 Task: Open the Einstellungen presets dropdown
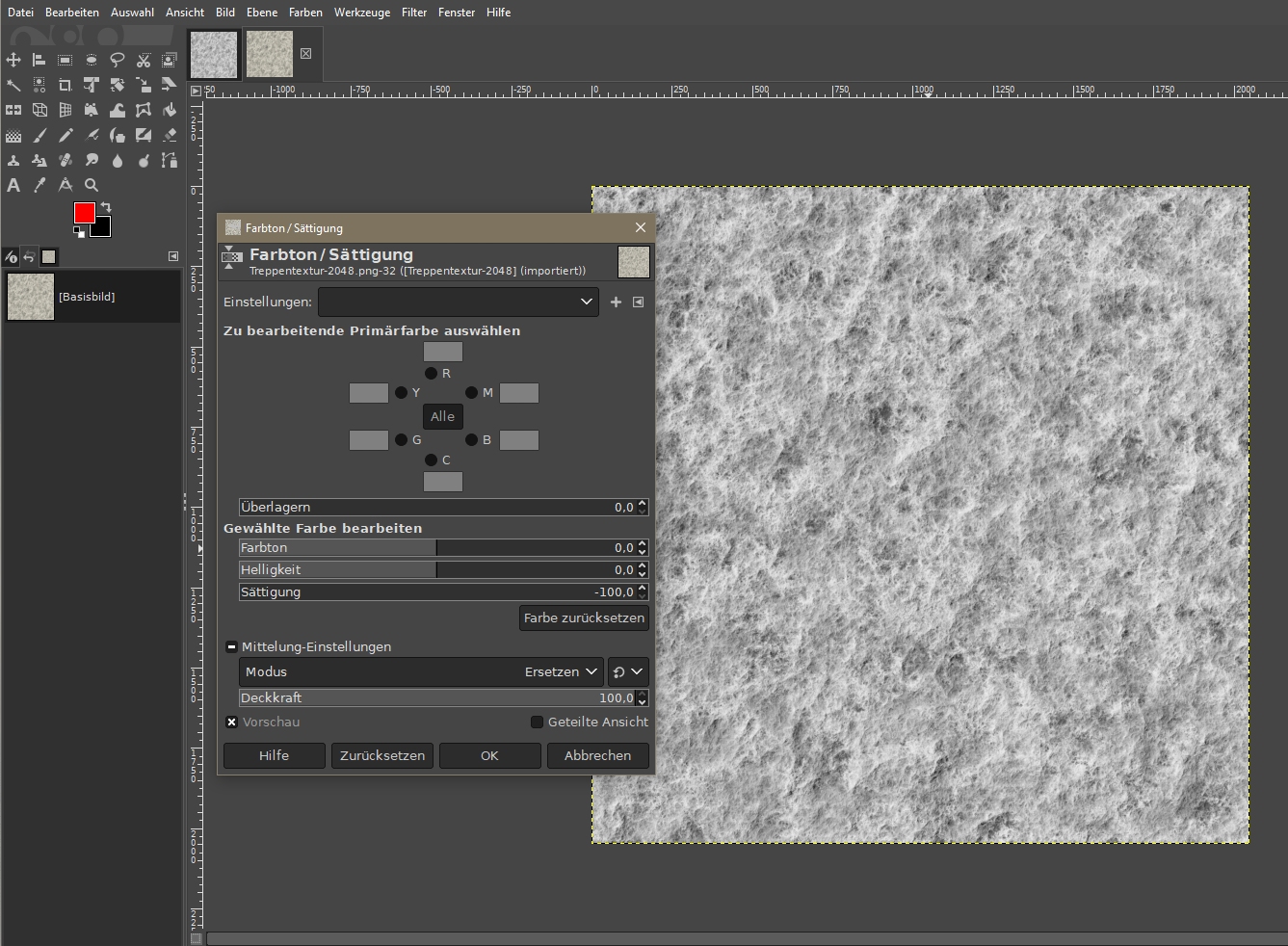pos(459,302)
